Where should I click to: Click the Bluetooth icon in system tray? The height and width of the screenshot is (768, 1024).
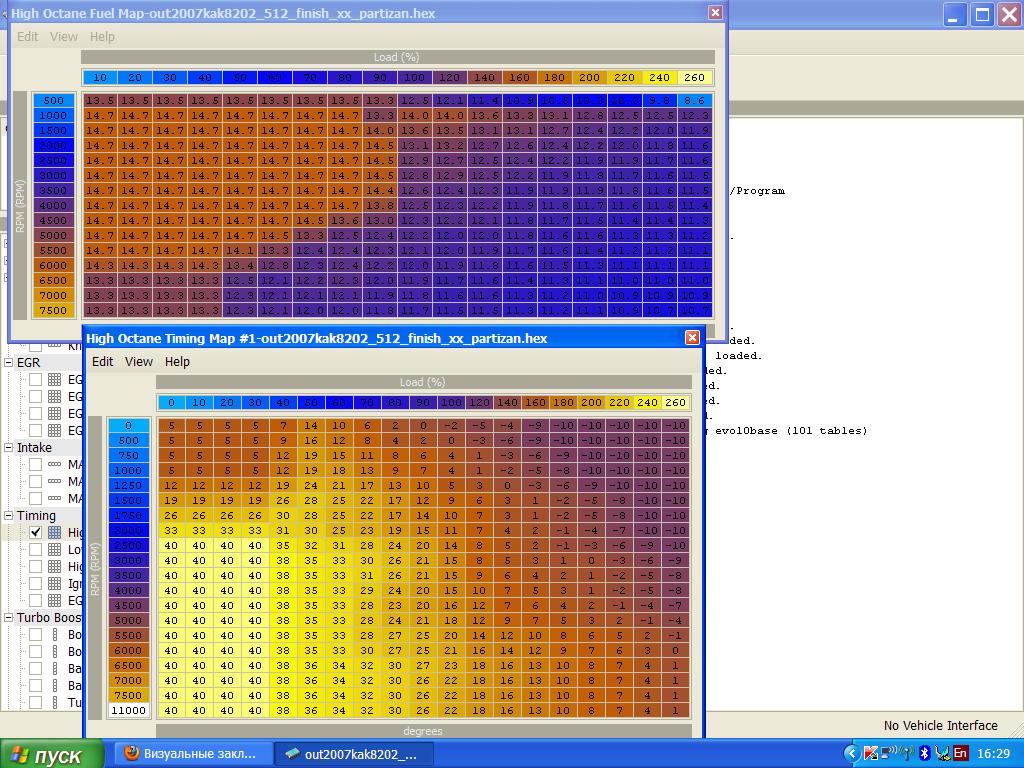coord(925,753)
